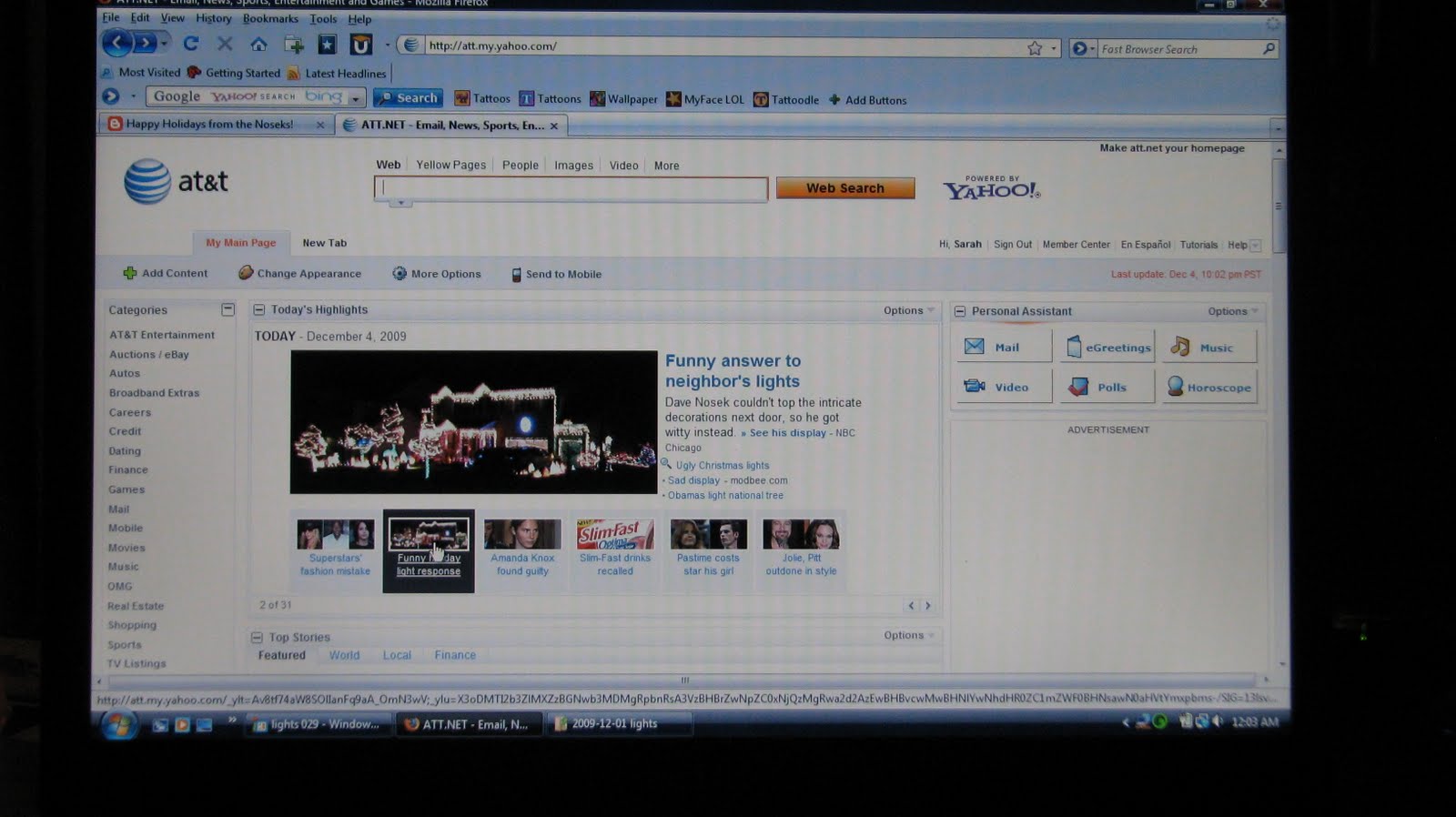Click Make att.net your homepage
This screenshot has width=1456, height=817.
[1172, 147]
